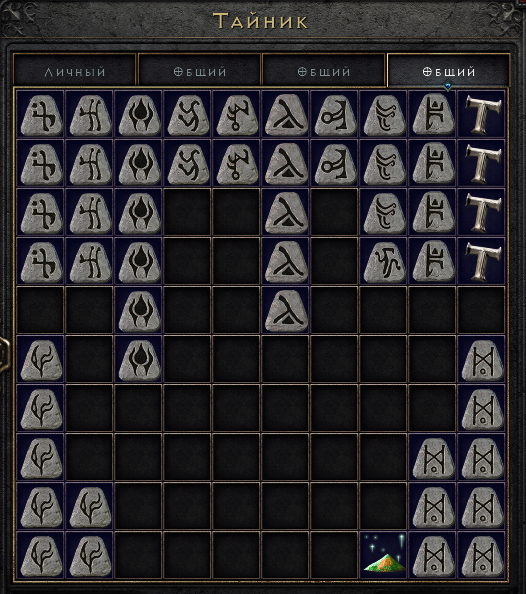Pick up the green-orange gem dust pile
Viewport: 526px width, 594px height.
point(384,555)
